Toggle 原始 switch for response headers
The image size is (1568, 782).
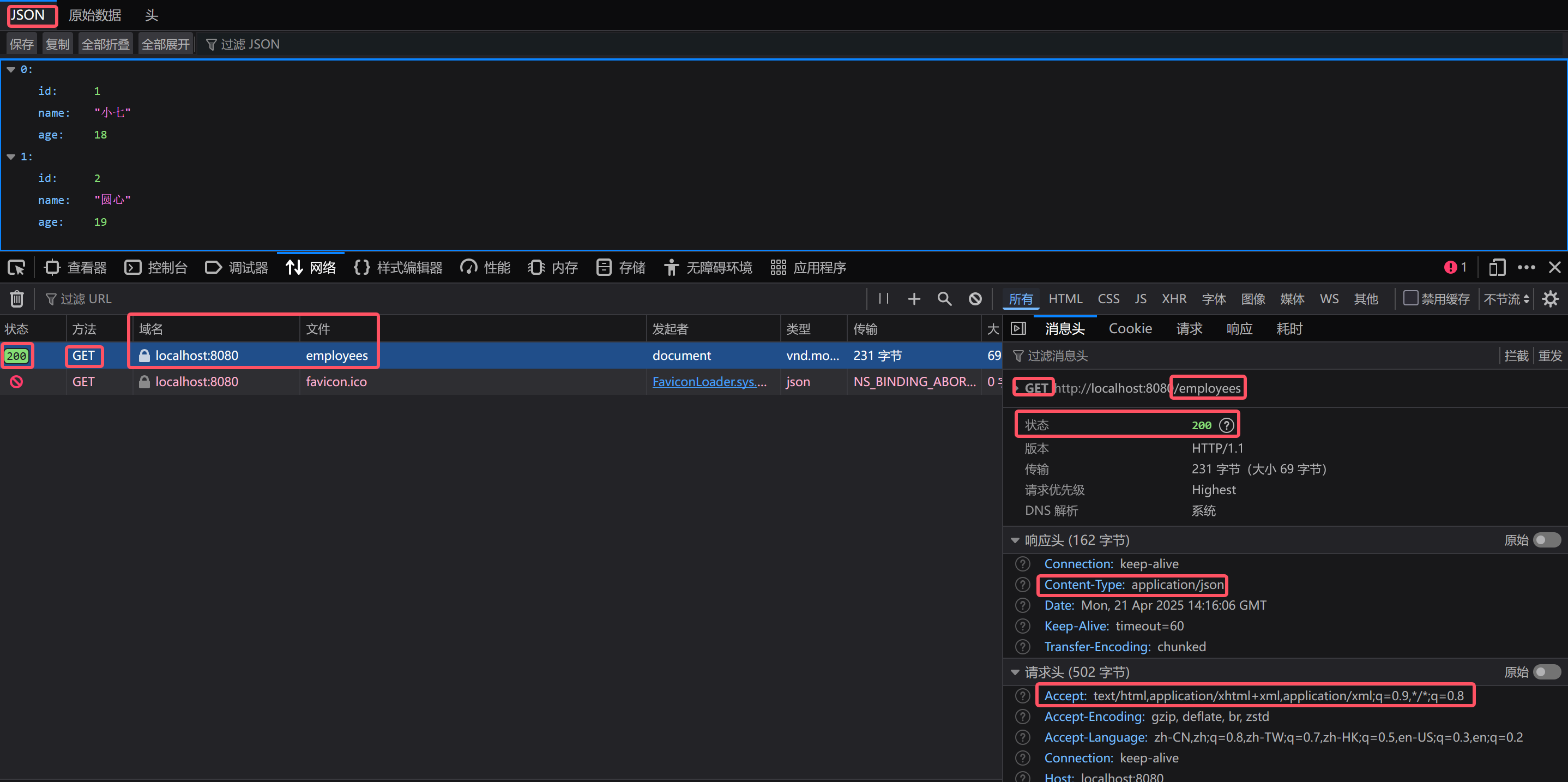[1546, 540]
